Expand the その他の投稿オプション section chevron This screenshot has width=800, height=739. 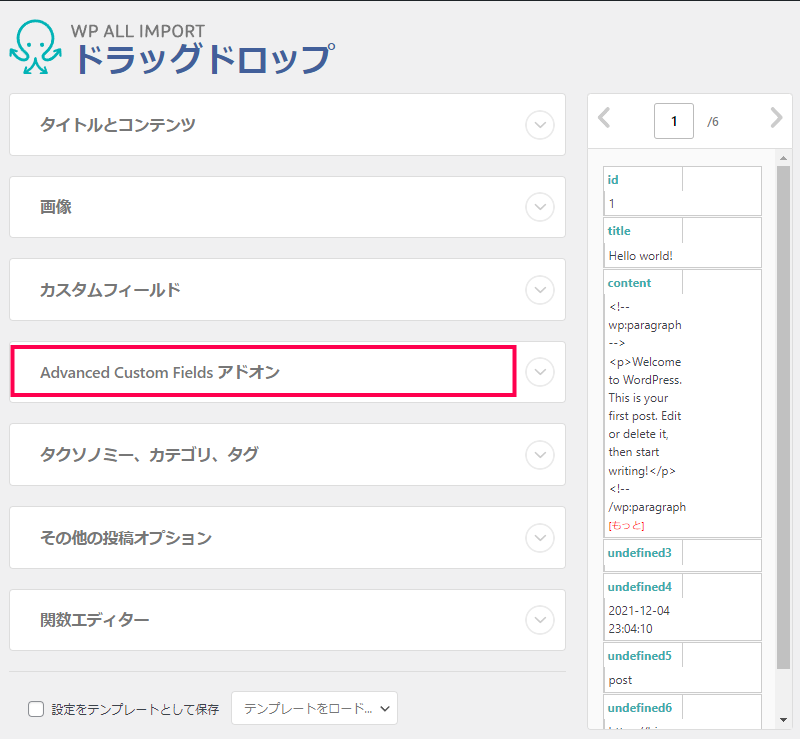click(540, 537)
